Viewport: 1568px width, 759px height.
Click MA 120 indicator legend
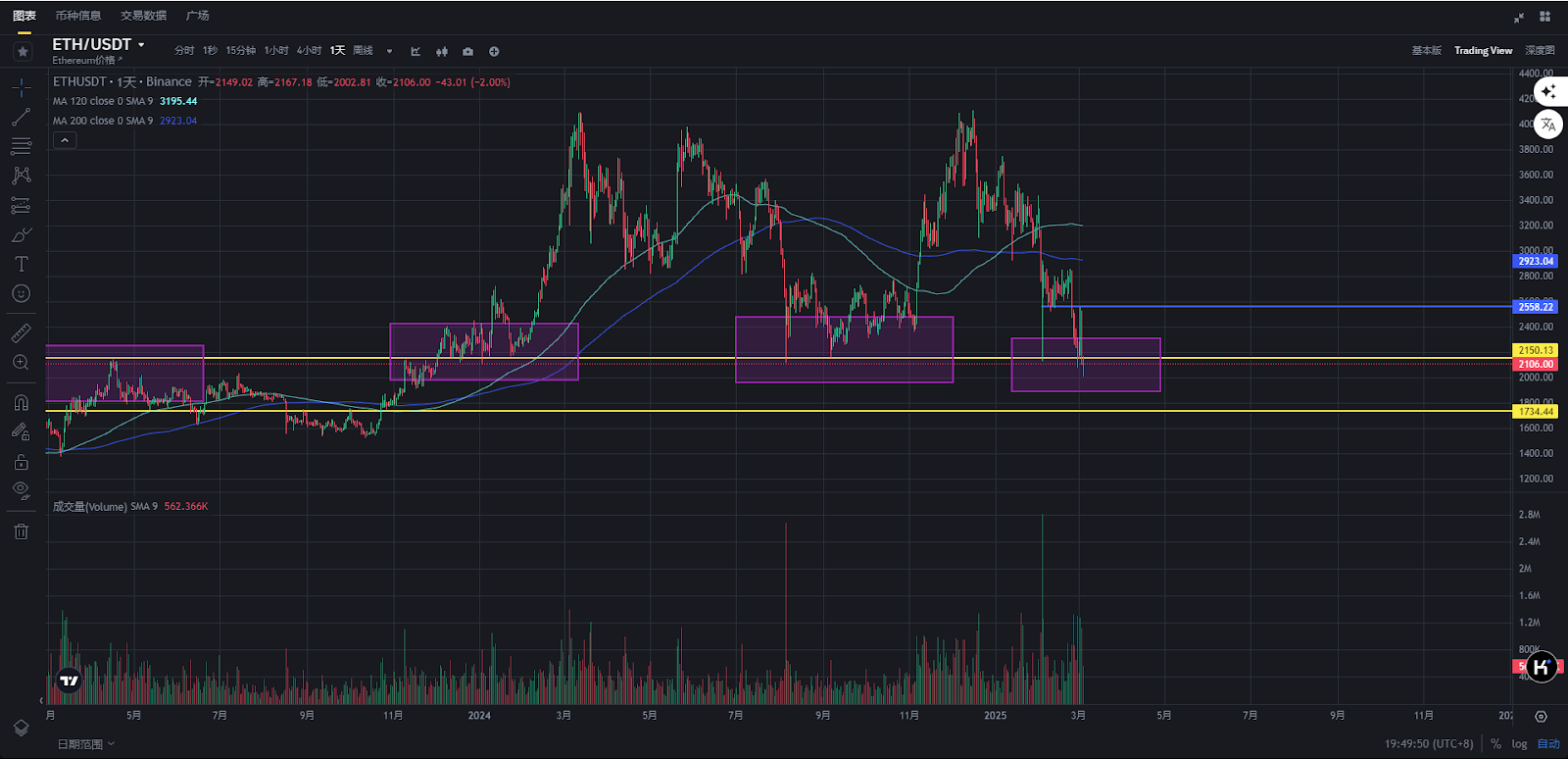coord(124,101)
